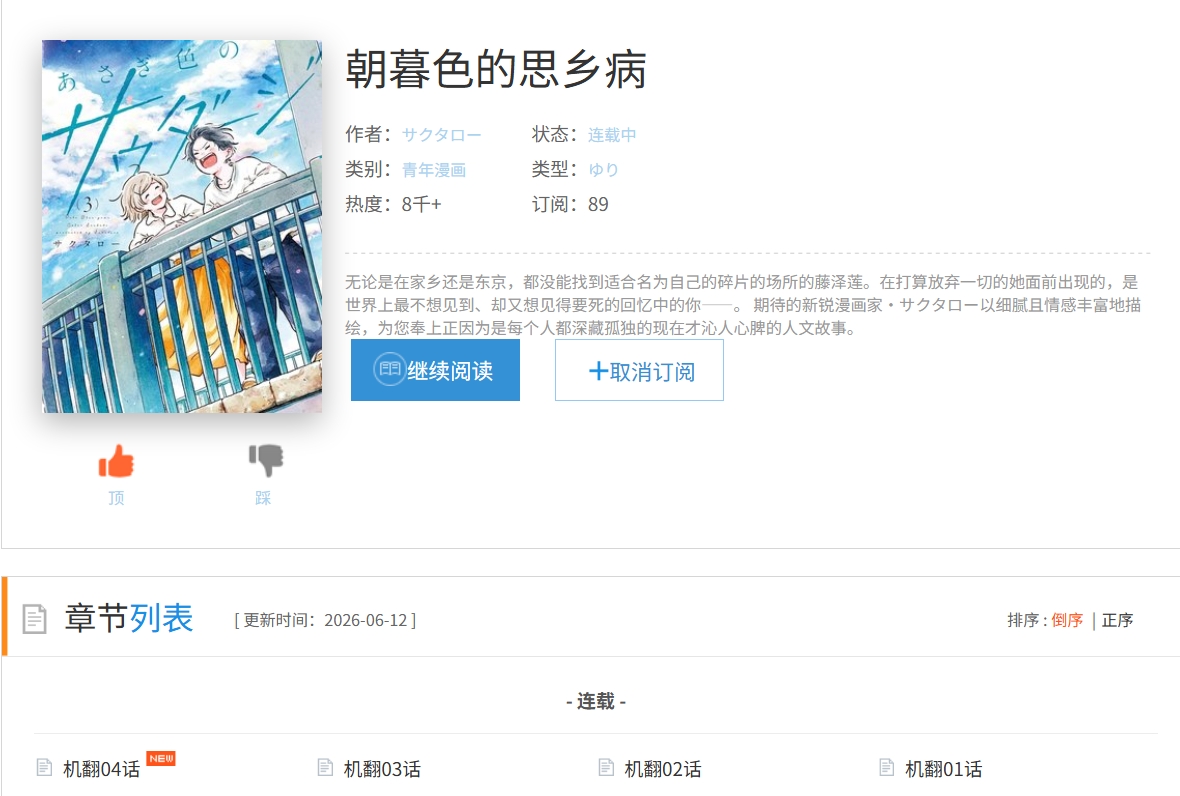The width and height of the screenshot is (1180, 796).
Task: Click the 取消订阅 button
Action: click(639, 370)
